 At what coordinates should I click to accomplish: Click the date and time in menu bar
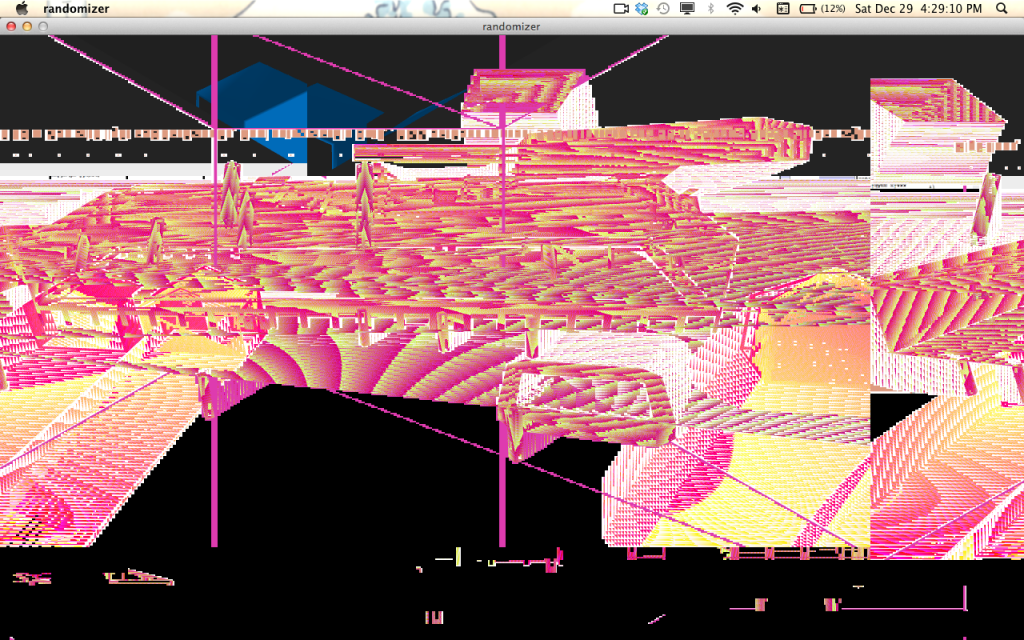[x=918, y=9]
